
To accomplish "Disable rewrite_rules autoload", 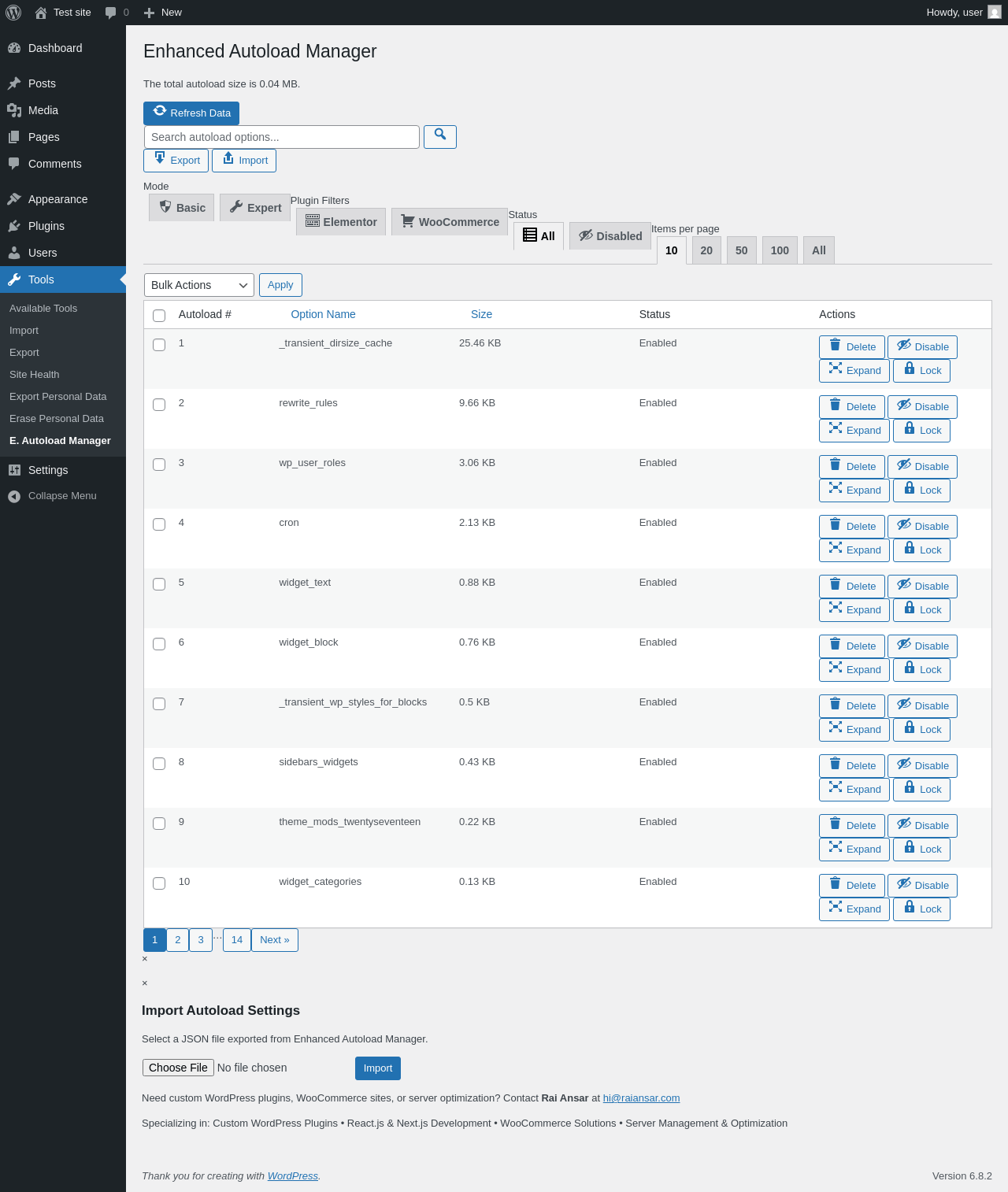I will tap(922, 407).
